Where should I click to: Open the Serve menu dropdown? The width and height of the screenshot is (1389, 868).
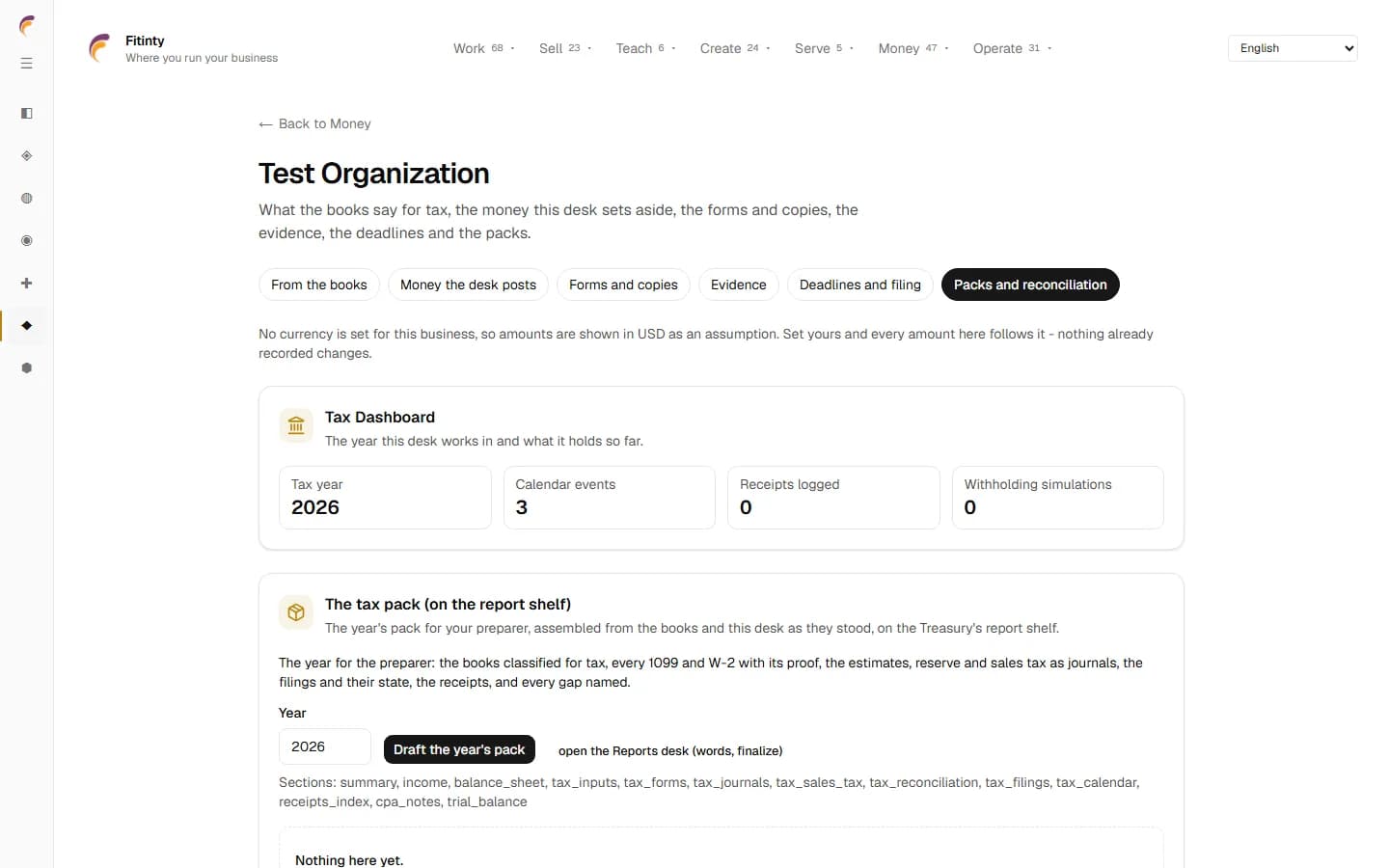[x=824, y=48]
